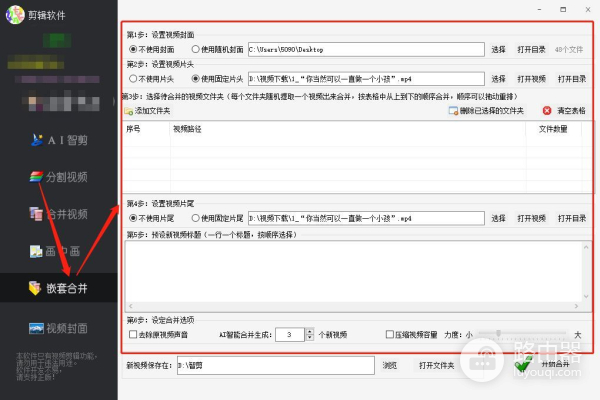Click the new video titles text area
This screenshot has width=600, height=400.
click(354, 271)
